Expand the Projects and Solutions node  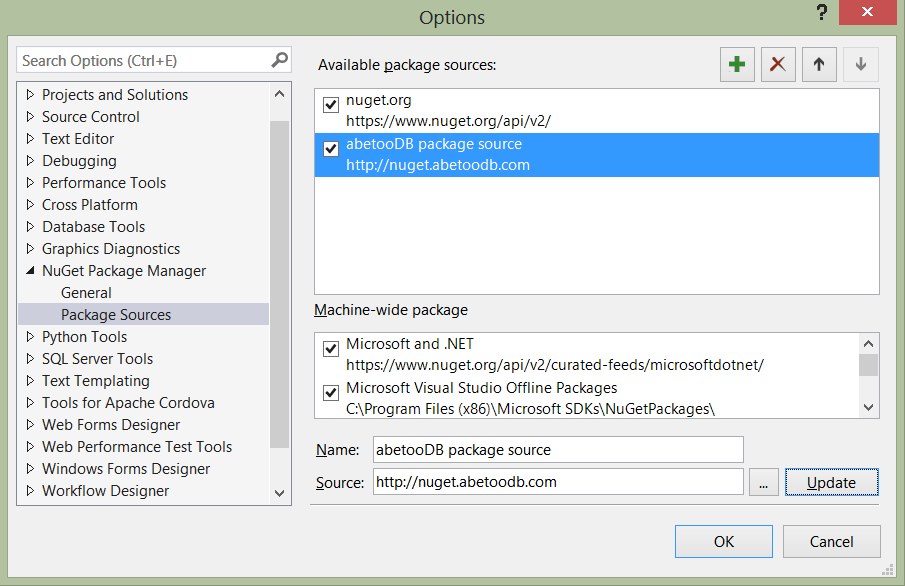point(31,95)
